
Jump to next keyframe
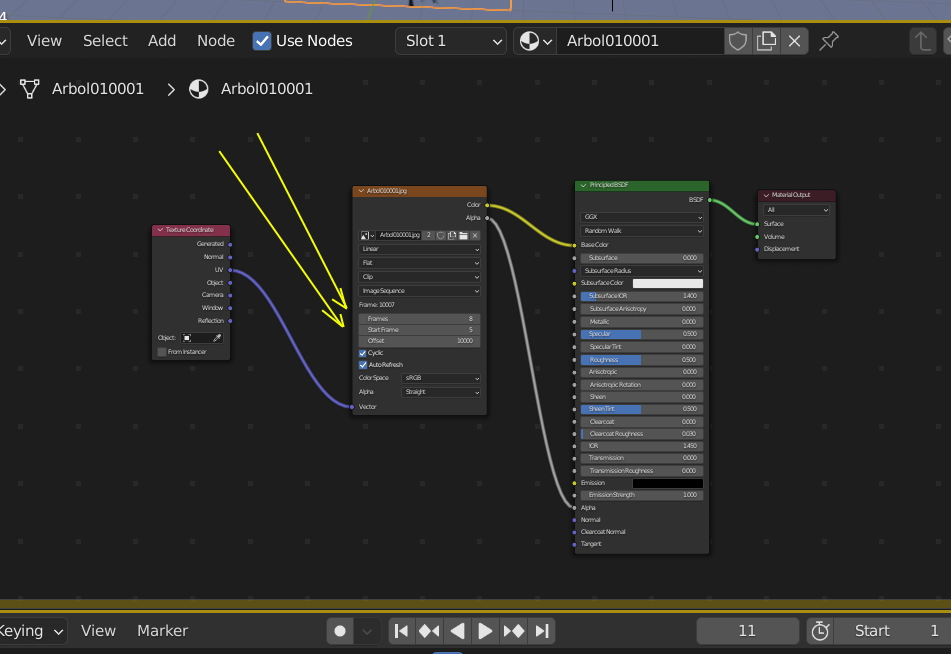pos(514,631)
